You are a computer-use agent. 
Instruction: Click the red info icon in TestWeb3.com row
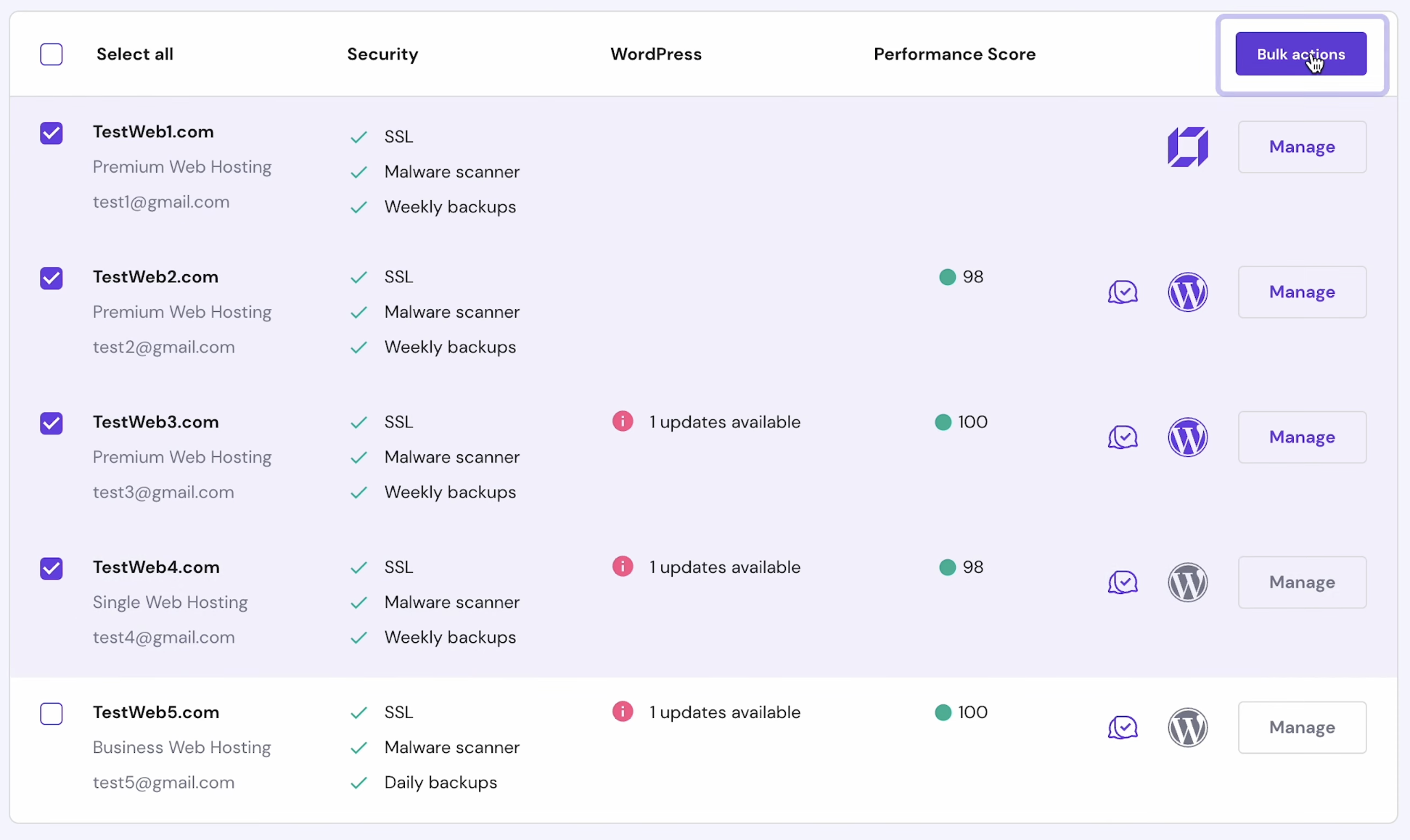(x=623, y=421)
